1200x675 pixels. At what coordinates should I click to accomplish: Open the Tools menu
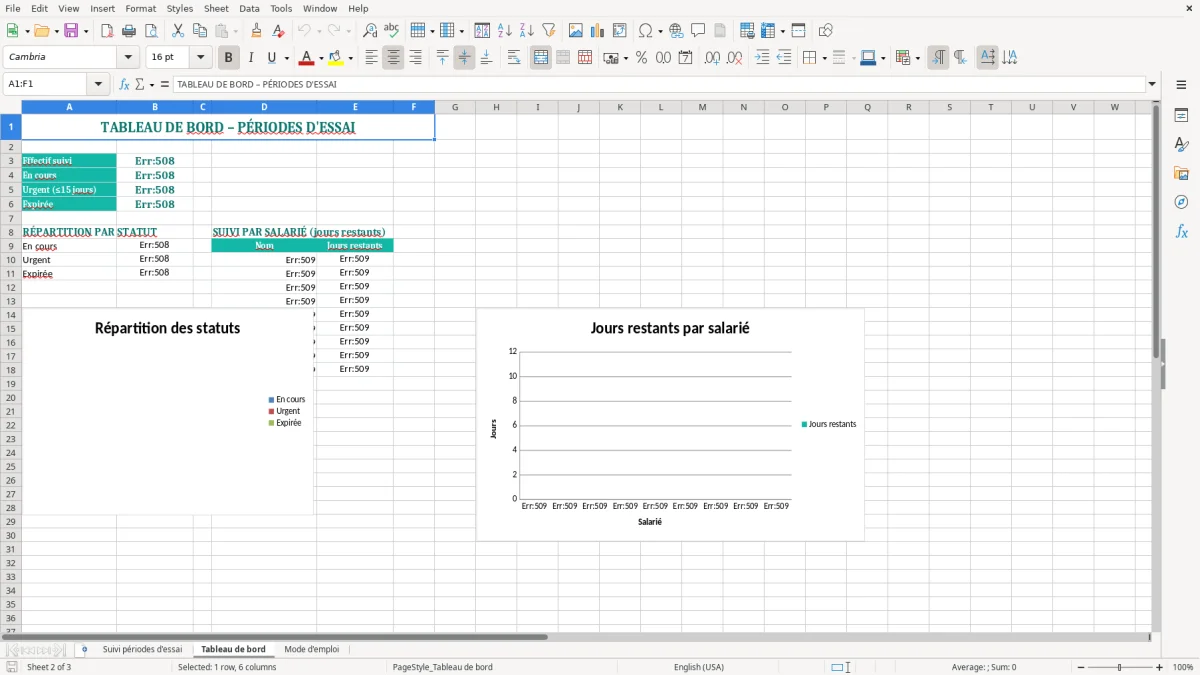pyautogui.click(x=281, y=8)
